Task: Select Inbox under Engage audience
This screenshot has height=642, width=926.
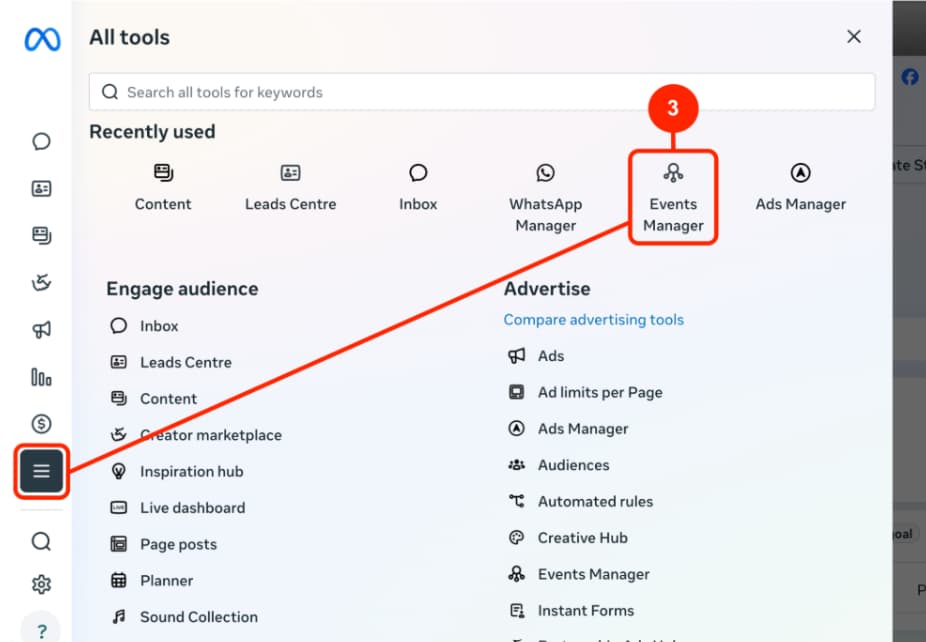Action: [144, 326]
